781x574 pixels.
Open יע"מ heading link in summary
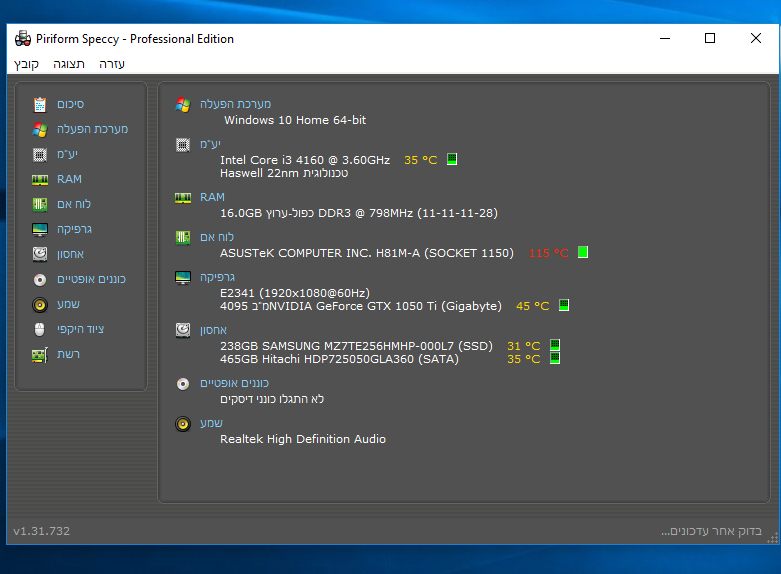210,144
